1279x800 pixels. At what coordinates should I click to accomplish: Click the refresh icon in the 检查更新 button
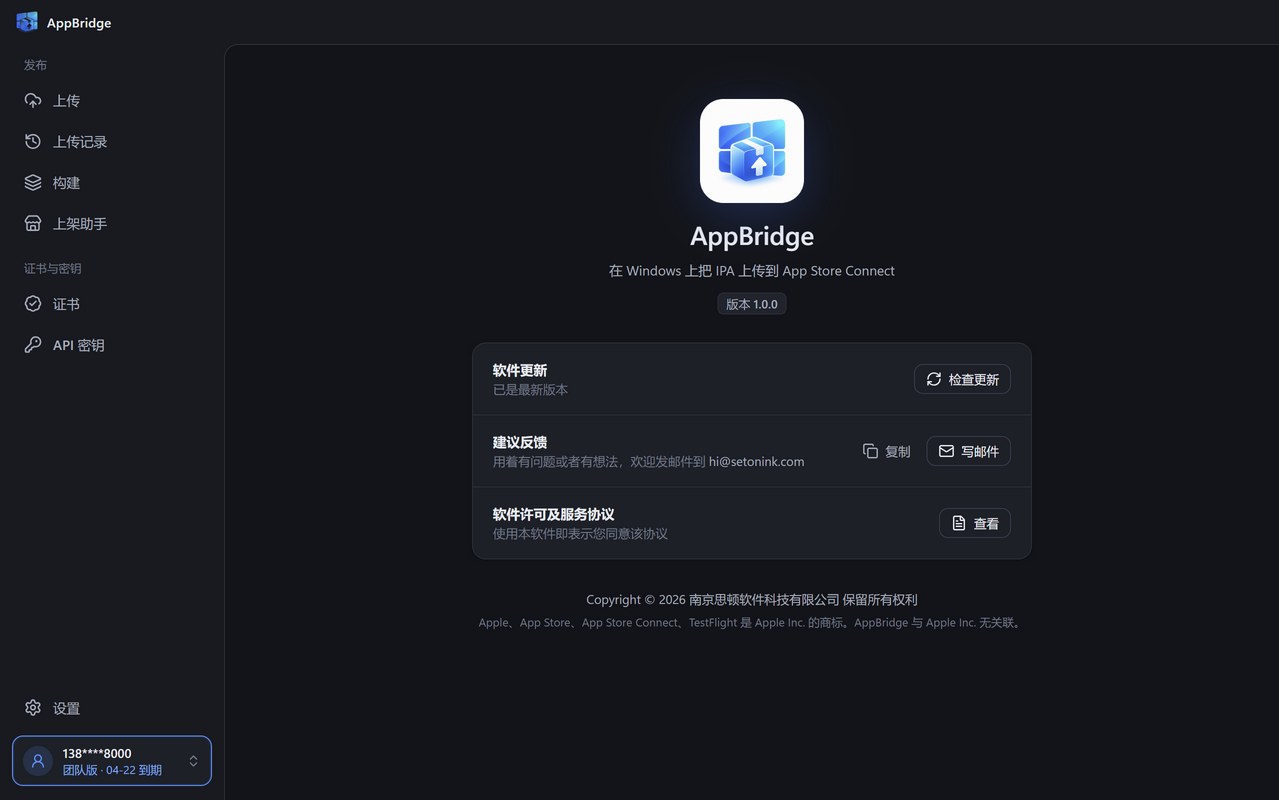point(934,379)
